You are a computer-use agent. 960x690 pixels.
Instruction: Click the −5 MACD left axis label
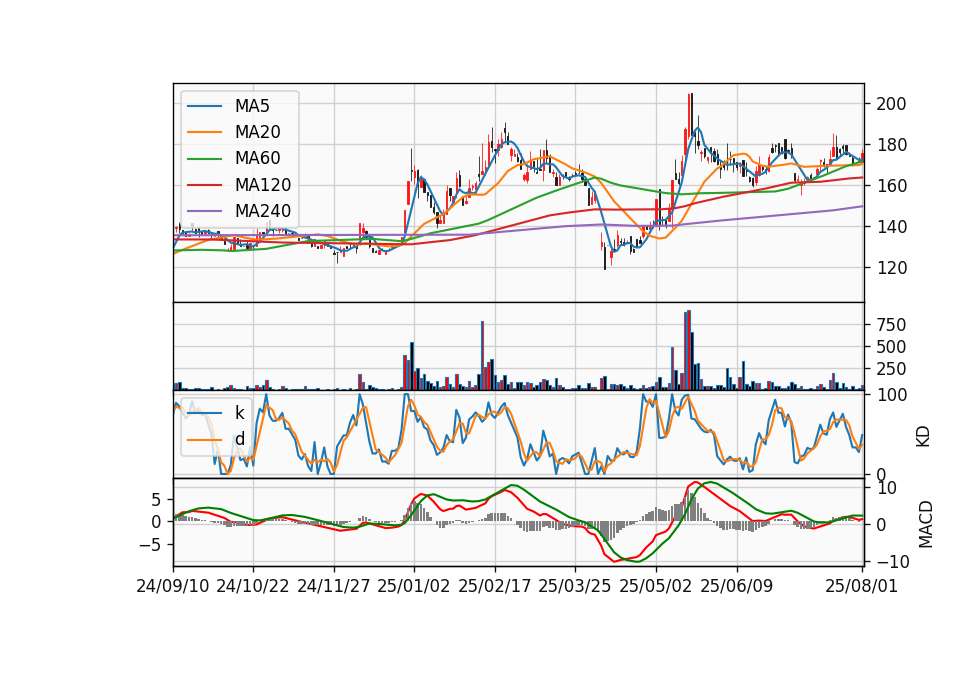[x=151, y=544]
